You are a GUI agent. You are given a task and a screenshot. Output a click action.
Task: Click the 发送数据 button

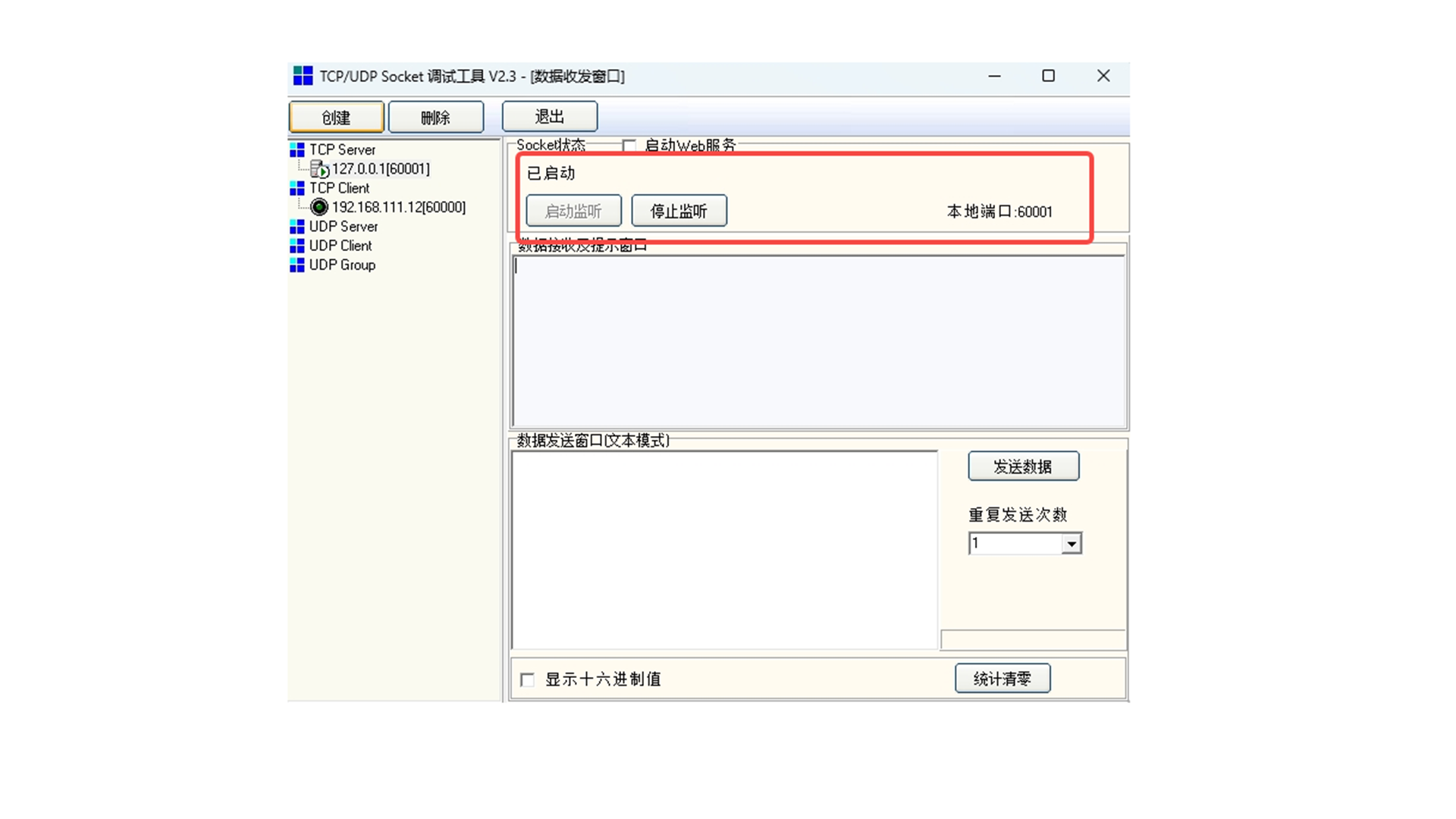1023,466
